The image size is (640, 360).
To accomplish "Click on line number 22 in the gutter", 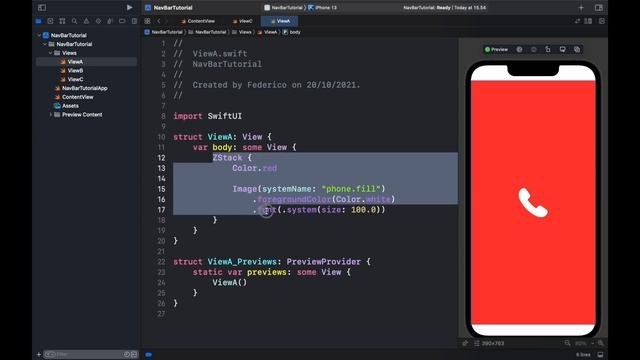I will (161, 262).
